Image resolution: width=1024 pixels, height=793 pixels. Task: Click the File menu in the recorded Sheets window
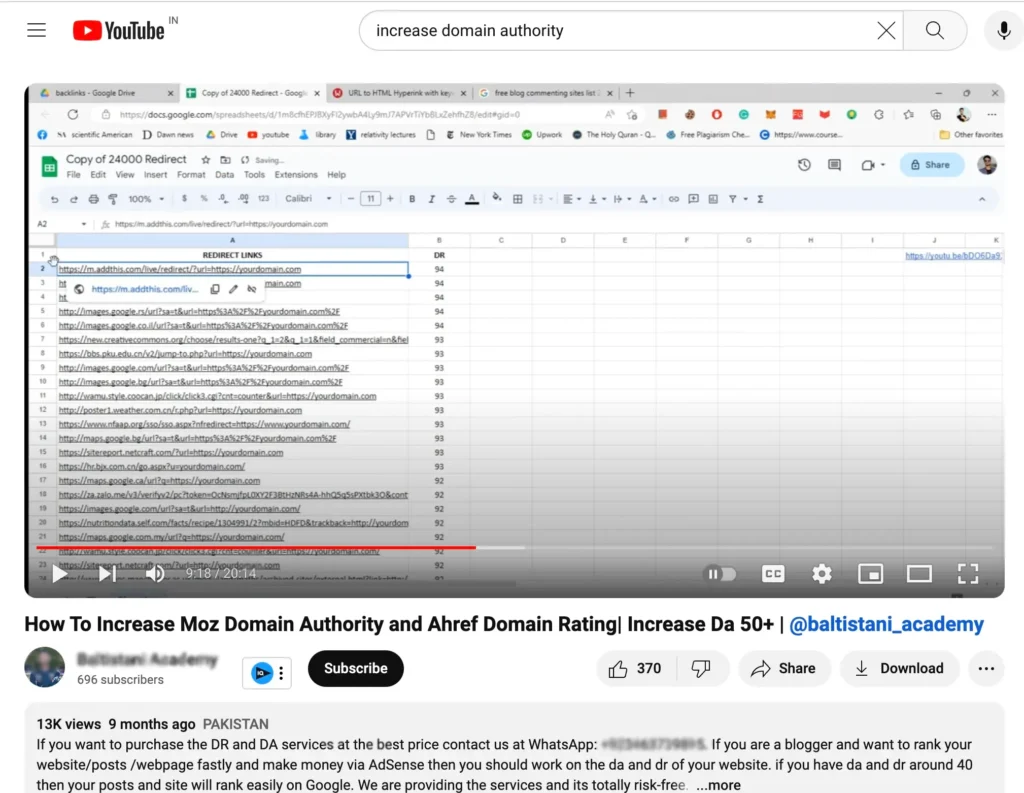pos(73,175)
